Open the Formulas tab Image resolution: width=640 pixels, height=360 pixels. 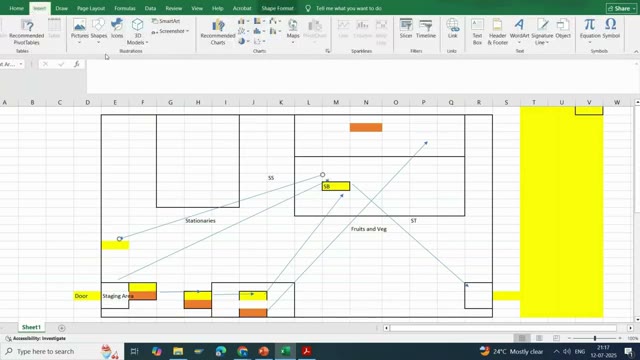pos(125,8)
